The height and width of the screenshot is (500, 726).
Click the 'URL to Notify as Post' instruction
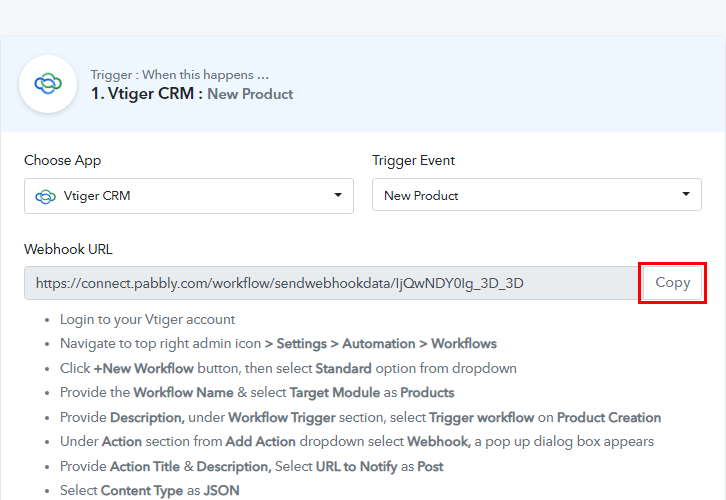(251, 466)
